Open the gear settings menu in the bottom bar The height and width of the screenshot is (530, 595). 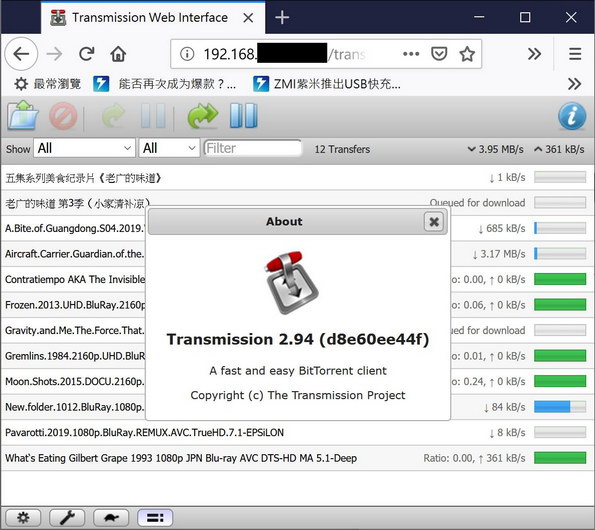click(x=23, y=518)
